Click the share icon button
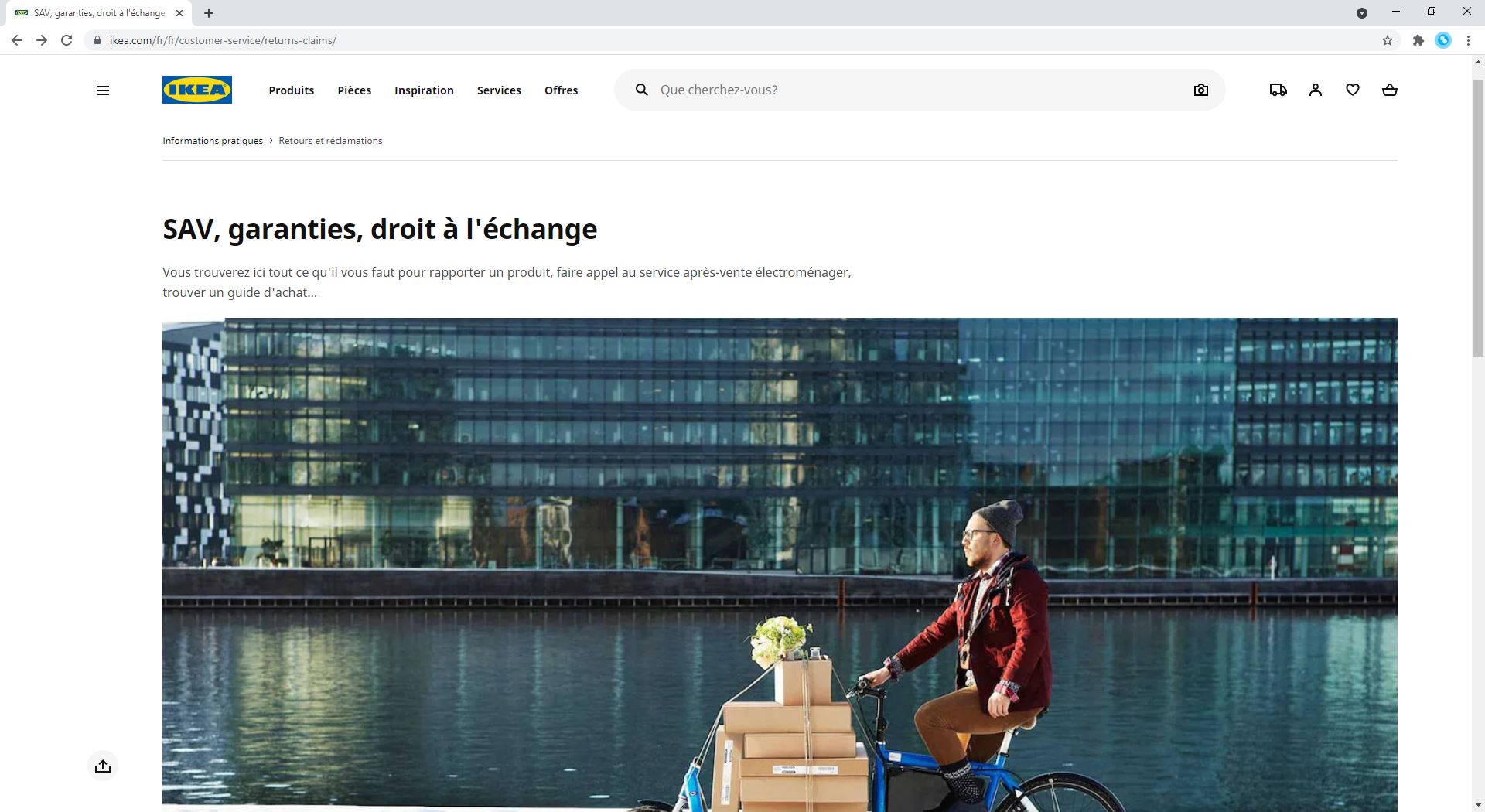The image size is (1485, 812). pos(103,766)
